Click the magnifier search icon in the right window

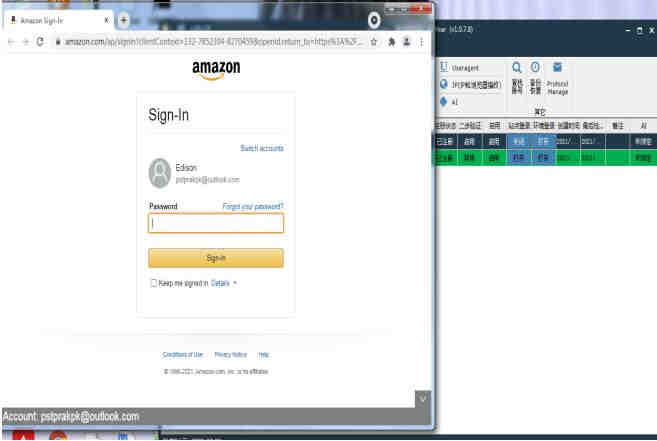pos(517,67)
